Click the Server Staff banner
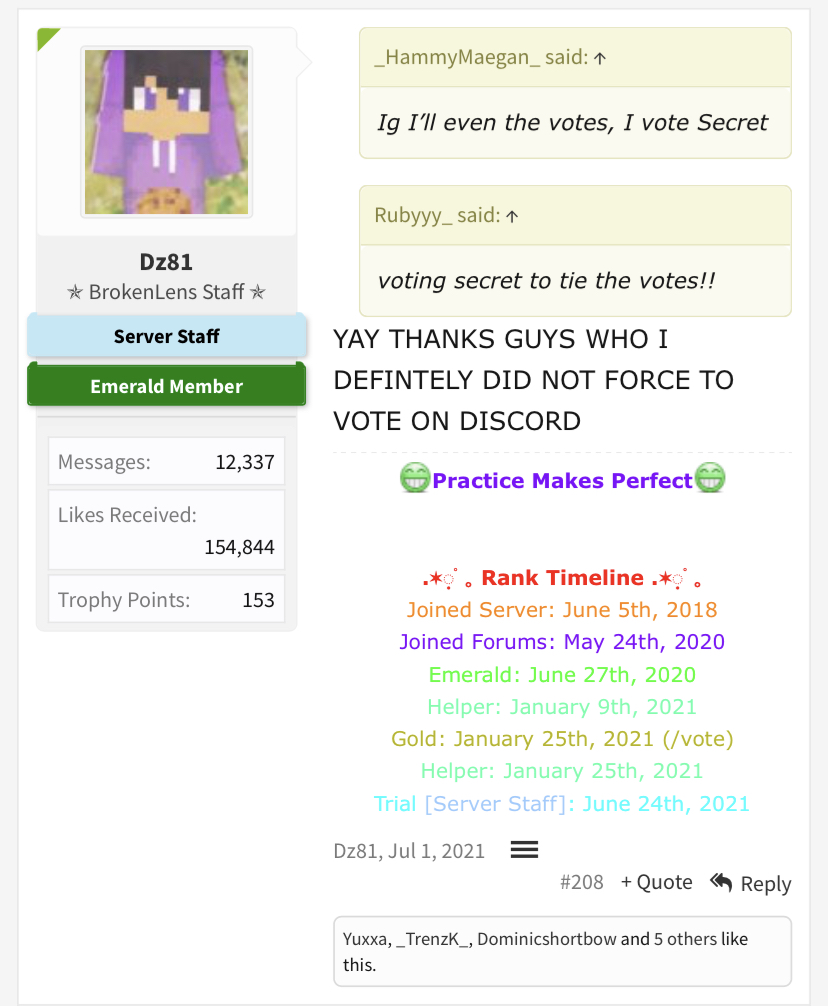This screenshot has width=828, height=1006. (x=166, y=336)
